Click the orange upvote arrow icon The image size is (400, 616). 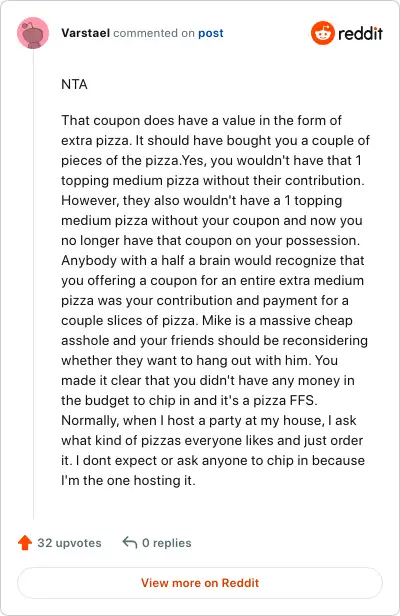(25, 543)
